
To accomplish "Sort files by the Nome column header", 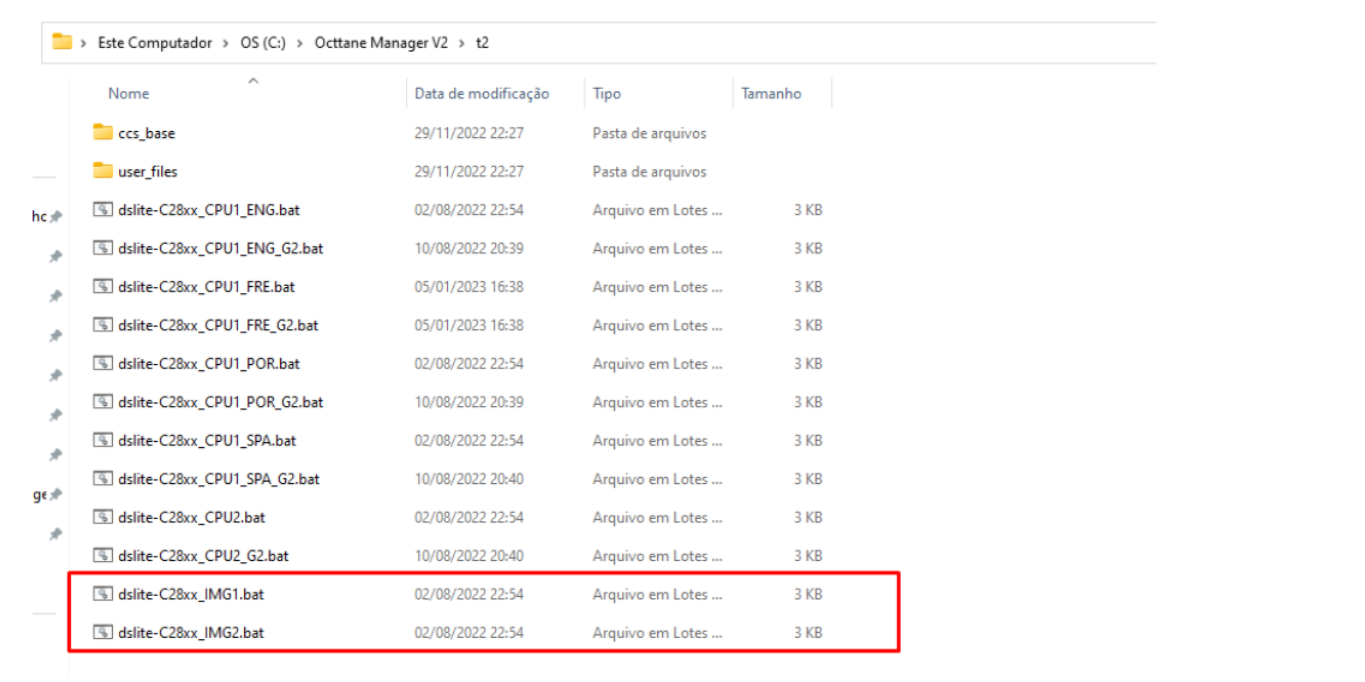I will pyautogui.click(x=129, y=94).
